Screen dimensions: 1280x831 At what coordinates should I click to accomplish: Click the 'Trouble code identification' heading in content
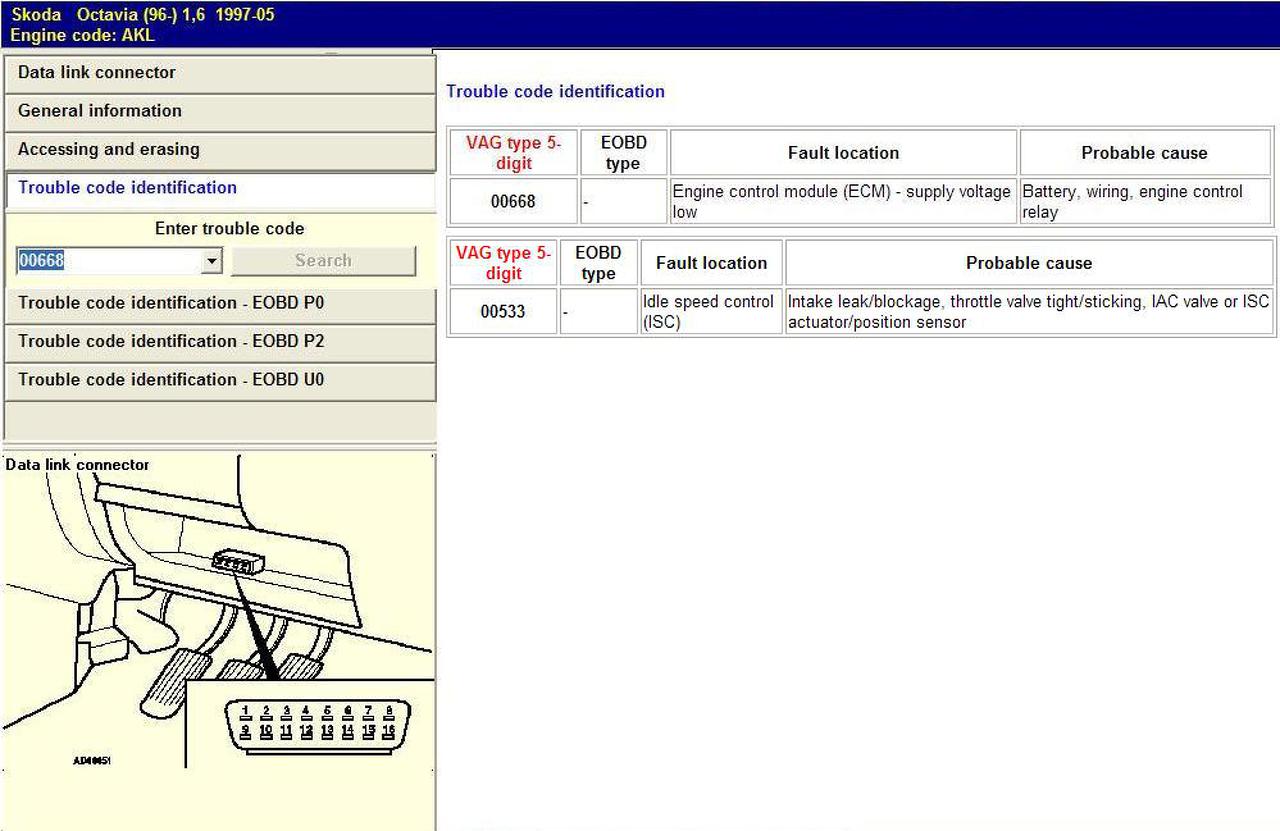pyautogui.click(x=555, y=92)
